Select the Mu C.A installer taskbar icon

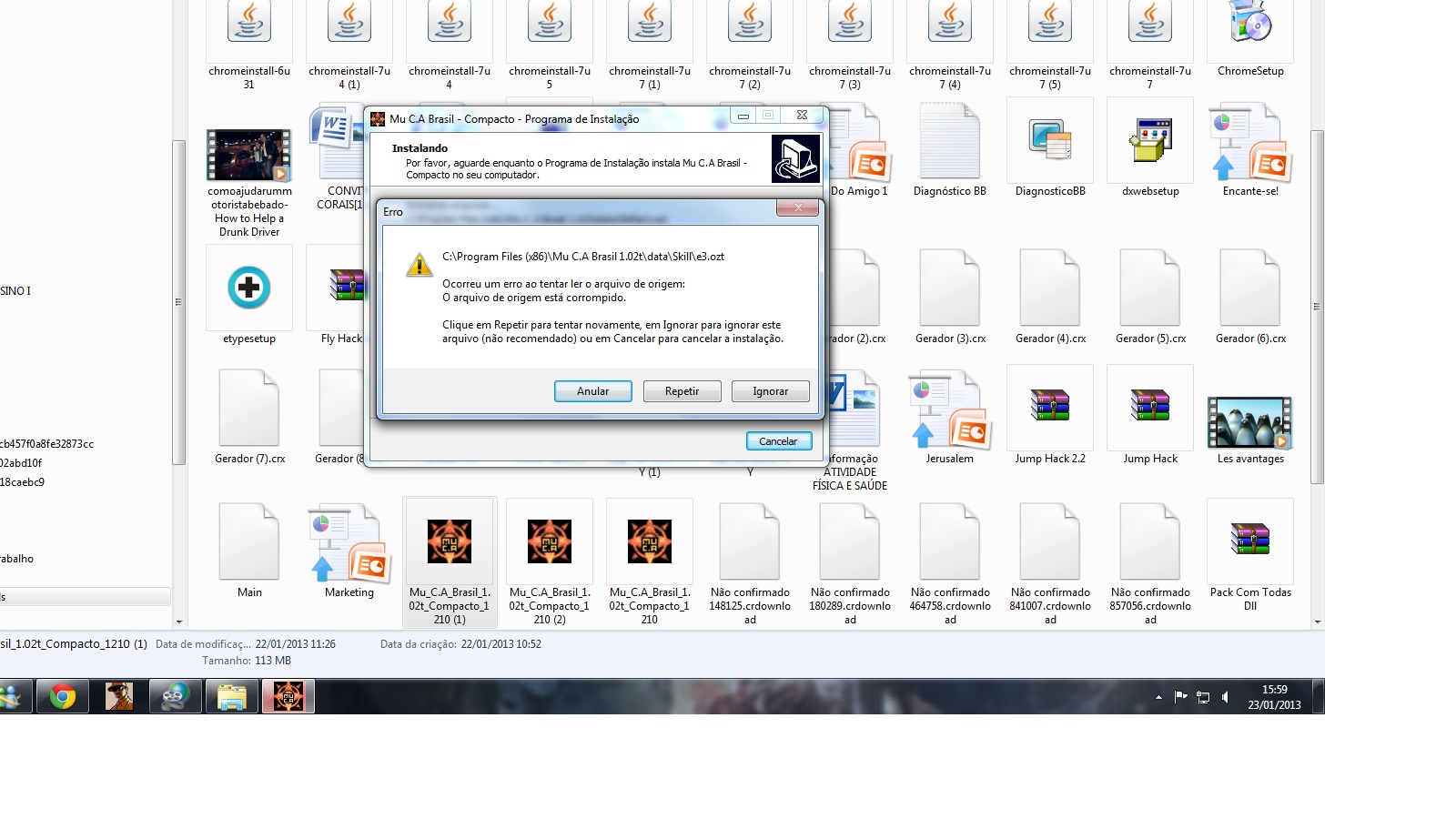pos(288,697)
